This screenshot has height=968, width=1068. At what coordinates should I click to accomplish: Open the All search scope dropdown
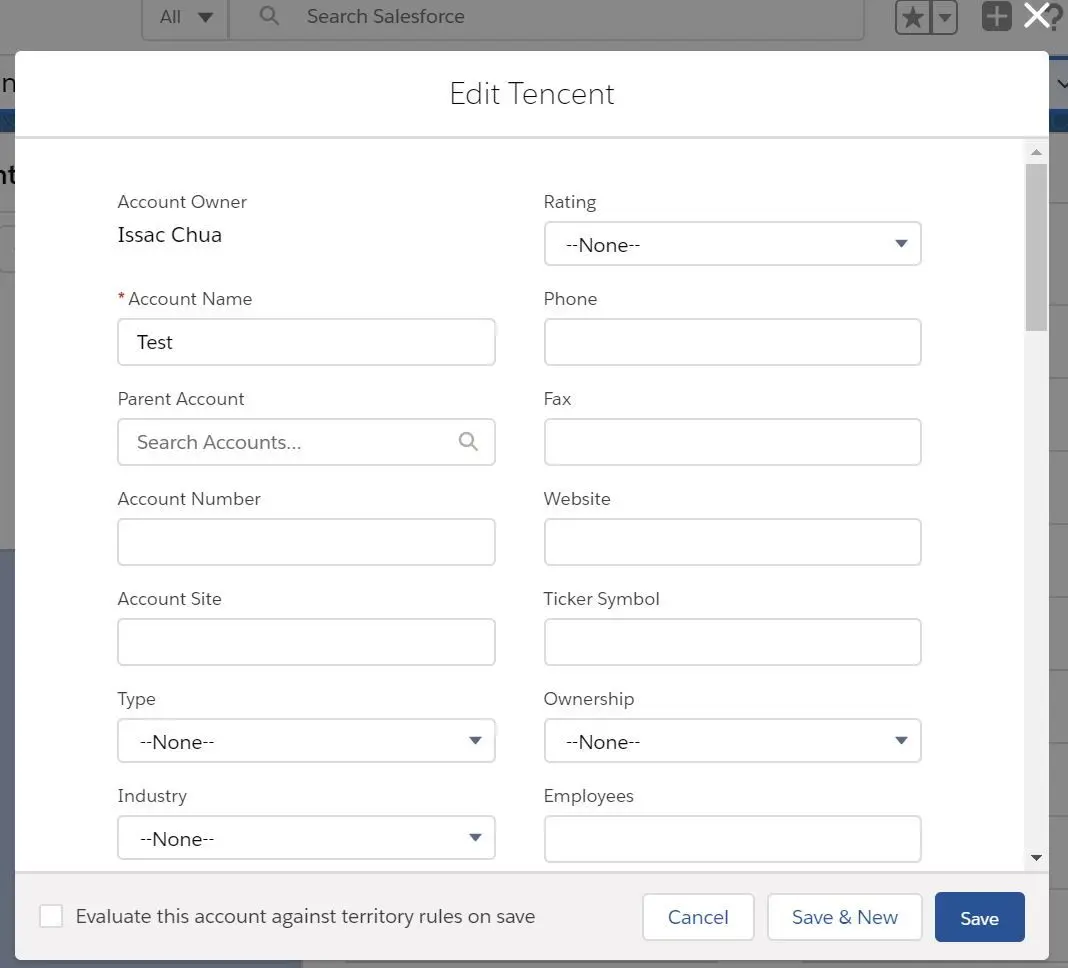click(185, 17)
